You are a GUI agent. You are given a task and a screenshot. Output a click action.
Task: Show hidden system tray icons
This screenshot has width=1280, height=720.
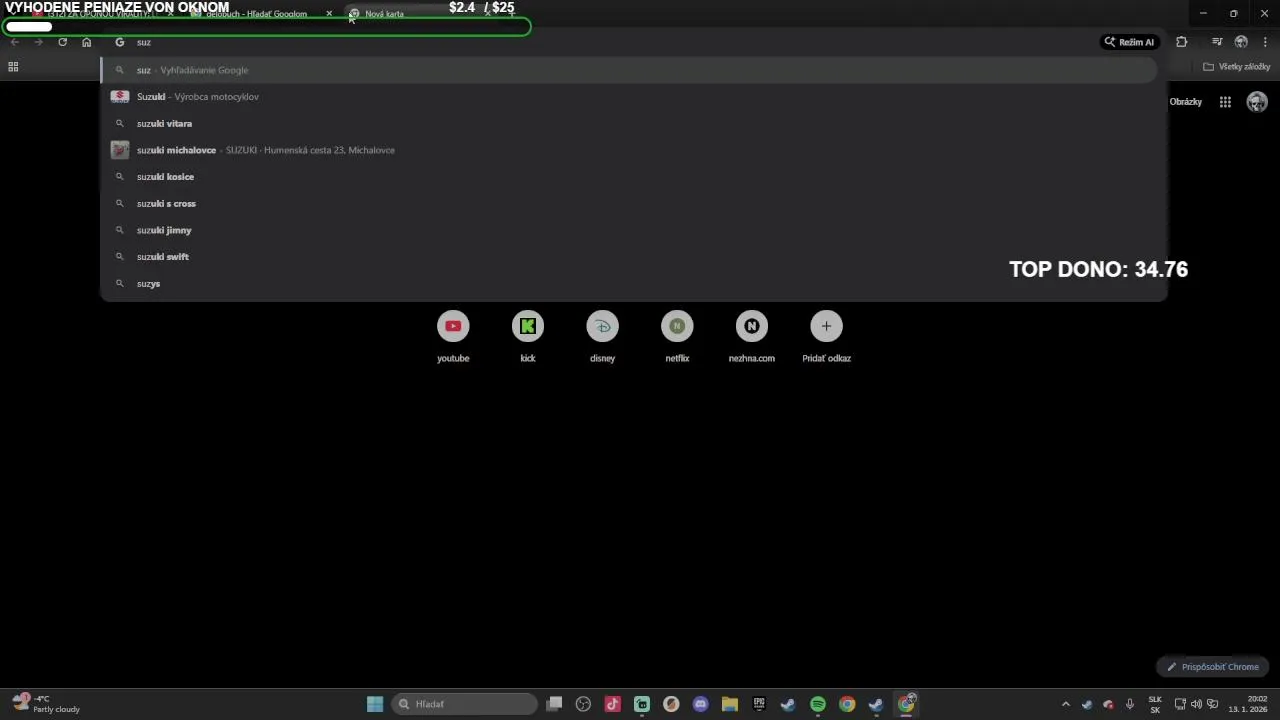tap(1065, 704)
